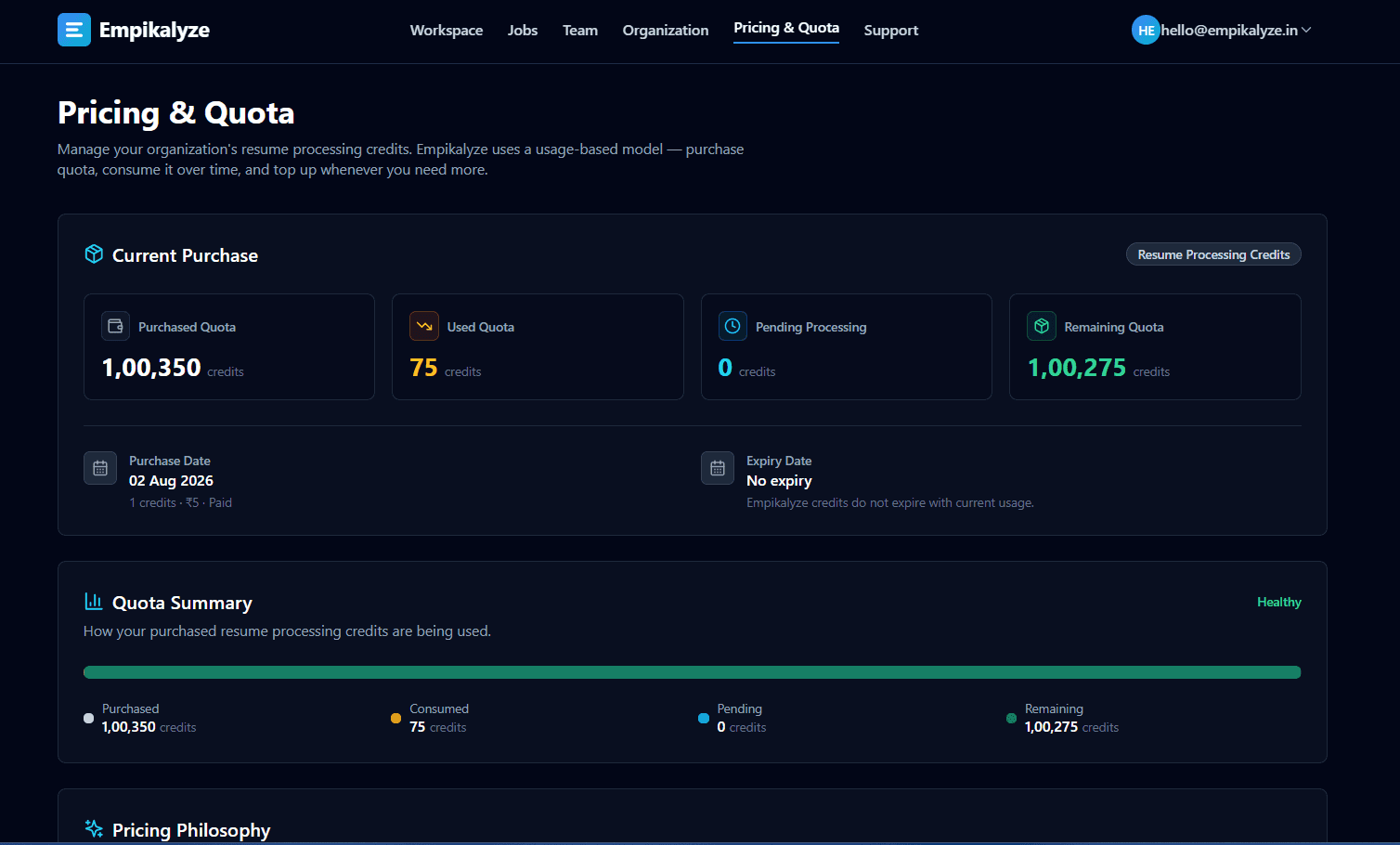Click the Healthy status label

coord(1279,602)
